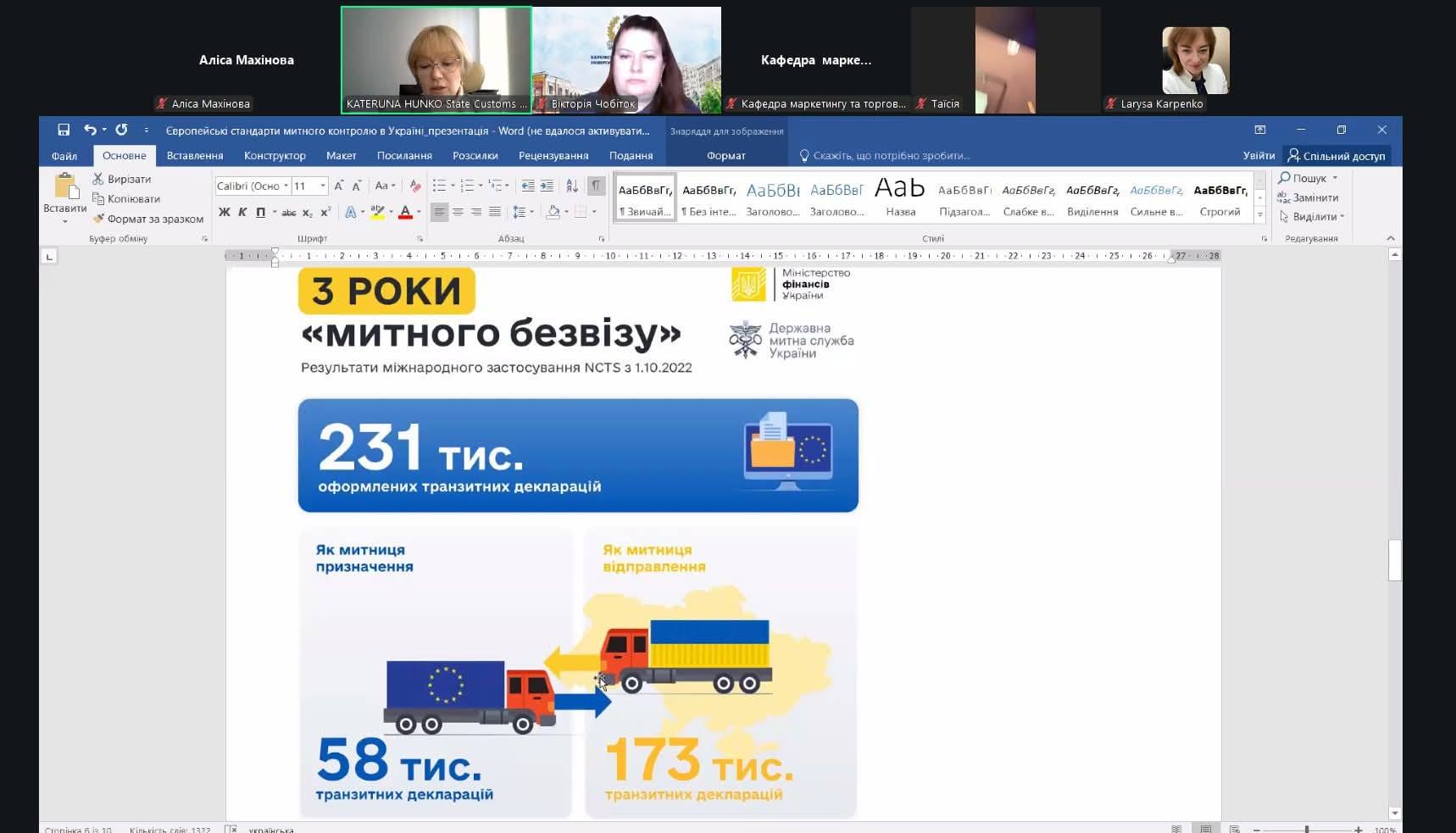Click the Clear Formatting eraser icon
This screenshot has height=833, width=1456.
click(x=414, y=186)
